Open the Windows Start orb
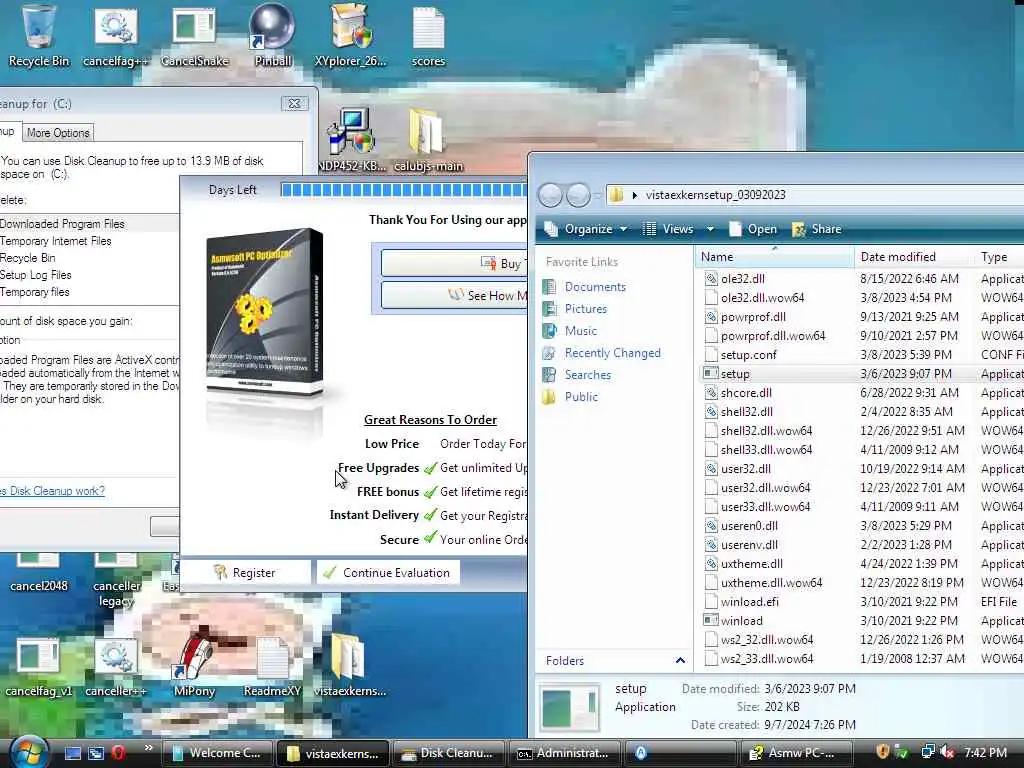 (x=27, y=752)
